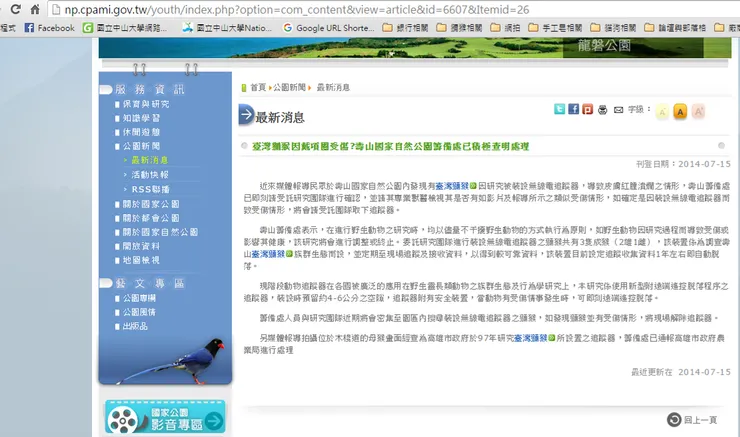
Task: Go to browser home page icon
Action: coord(35,9)
